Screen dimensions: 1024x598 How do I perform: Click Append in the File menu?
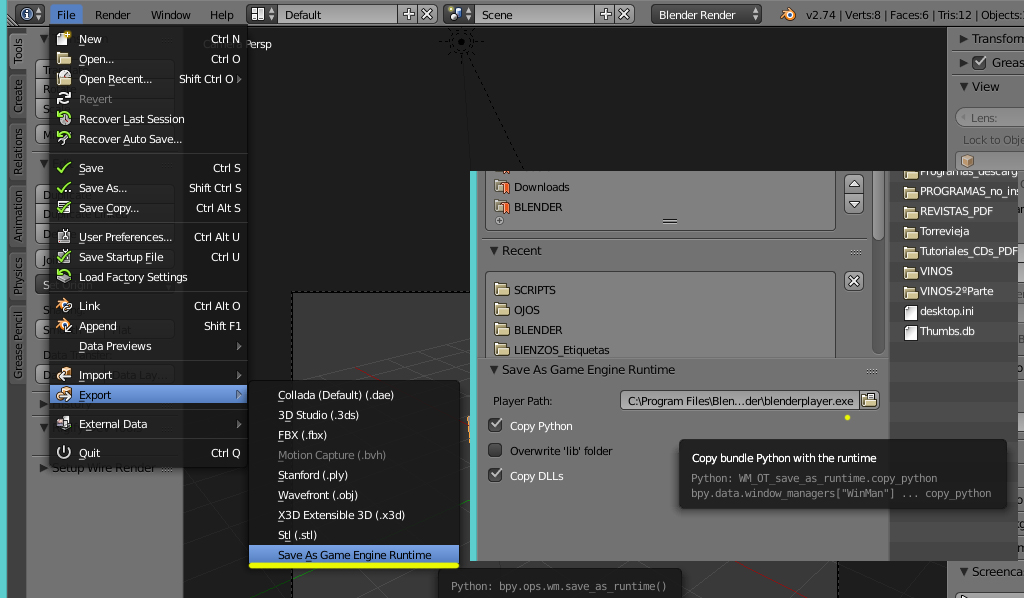click(x=148, y=326)
